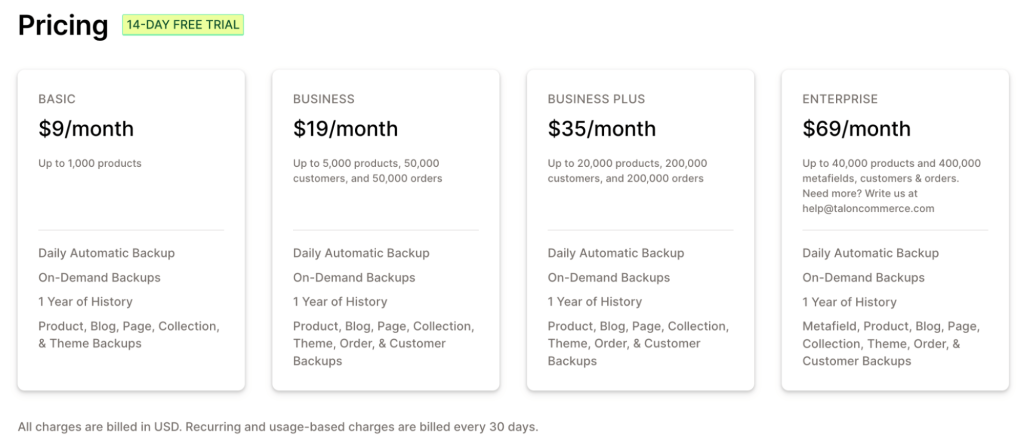Click the 14-DAY FREE TRIAL badge

(183, 25)
